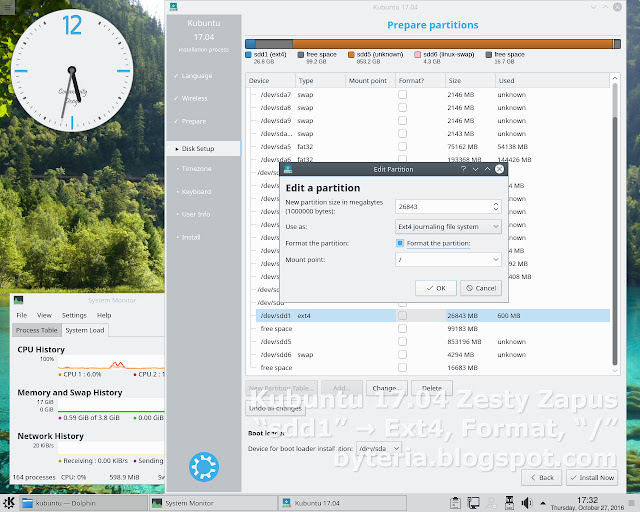Click the Keyboard step in installer sidebar

pyautogui.click(x=196, y=191)
